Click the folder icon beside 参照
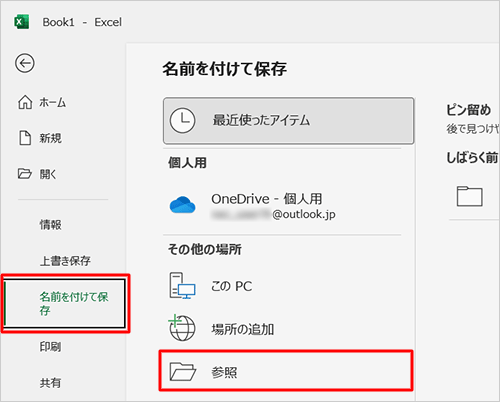The image size is (500, 402). [x=182, y=371]
